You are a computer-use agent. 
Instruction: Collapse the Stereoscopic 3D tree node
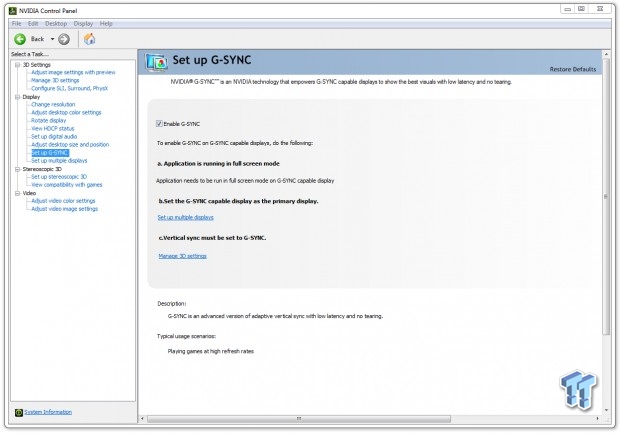17,169
